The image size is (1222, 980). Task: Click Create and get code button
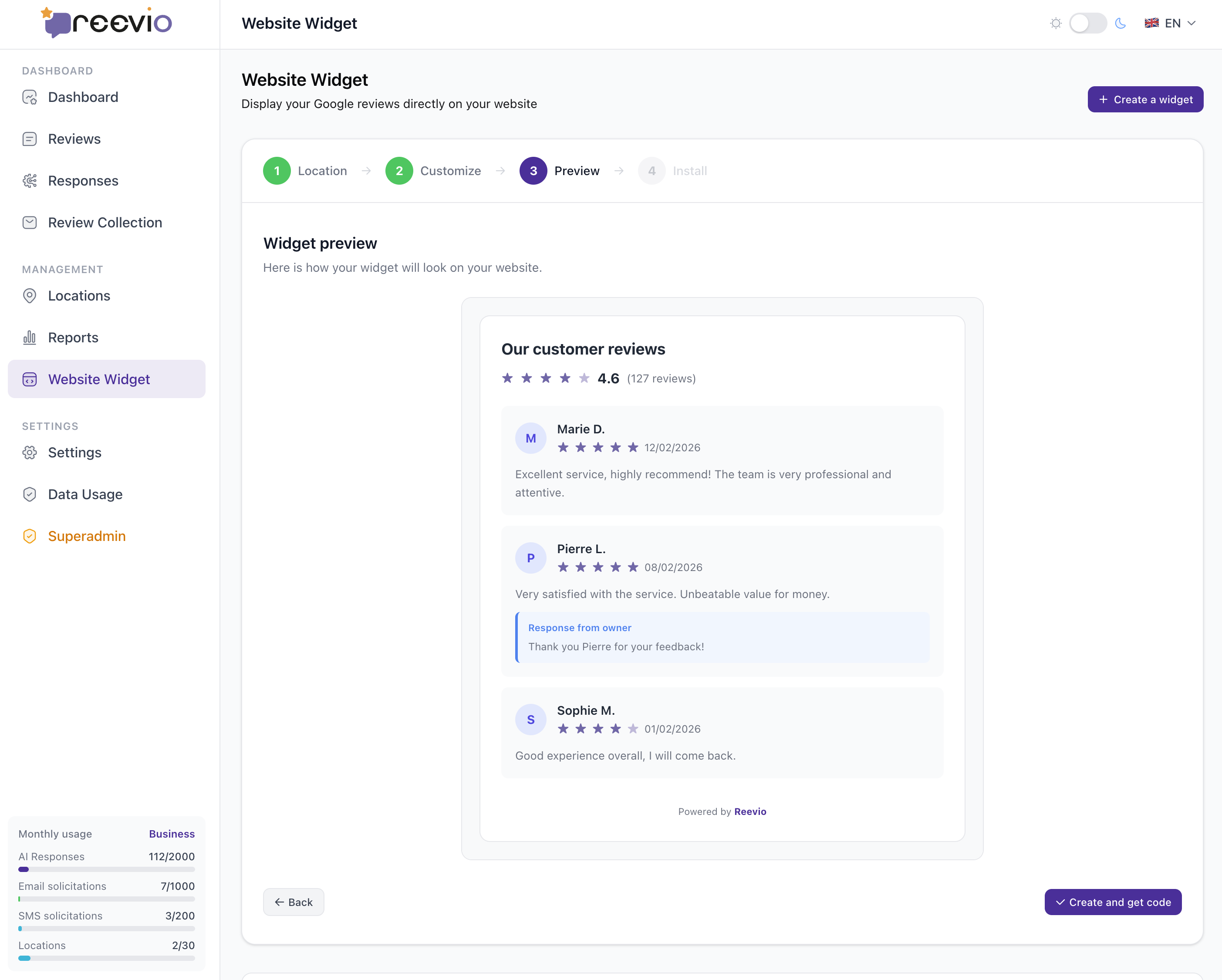click(1113, 902)
